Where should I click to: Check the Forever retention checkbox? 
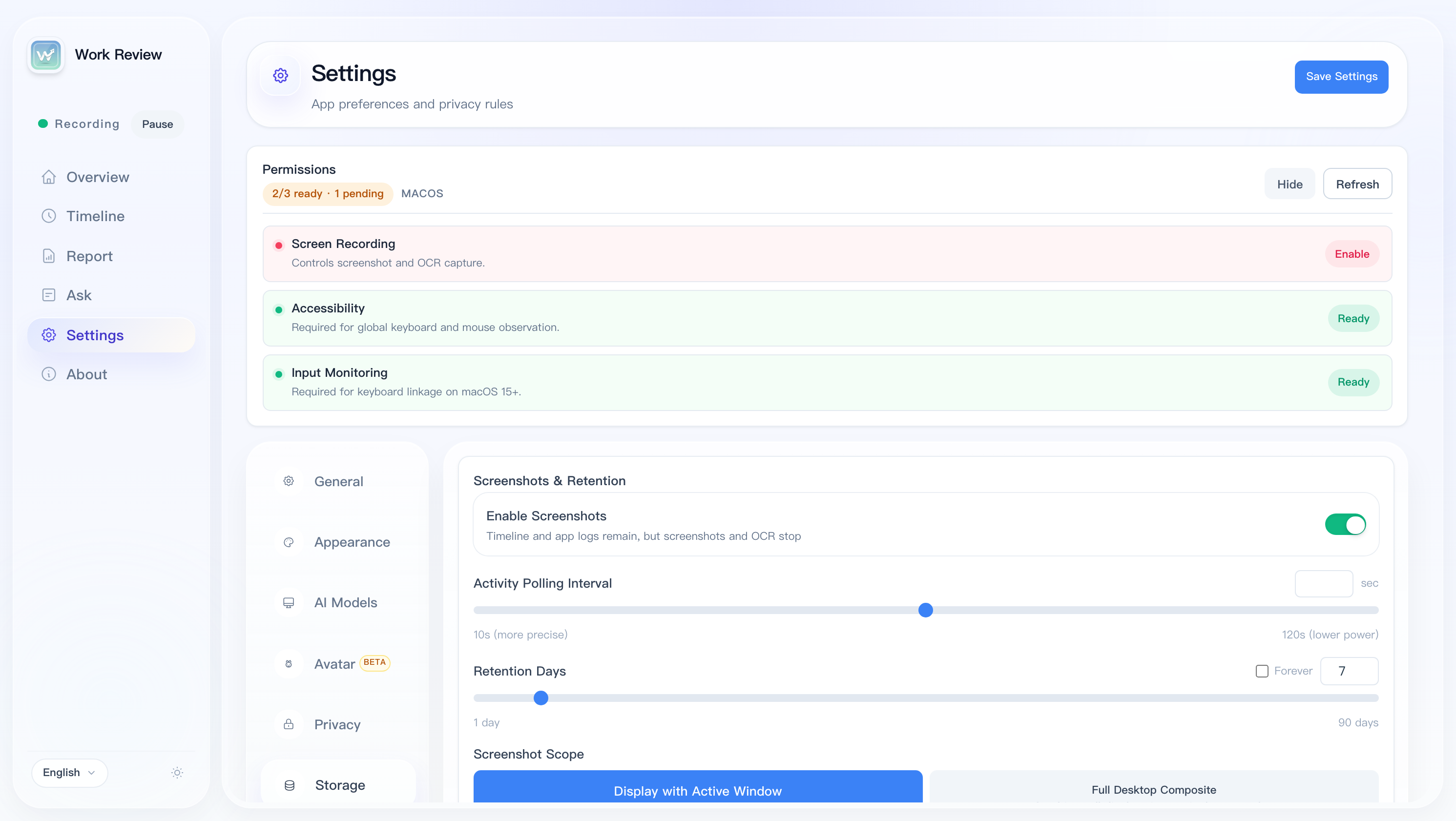click(1262, 671)
